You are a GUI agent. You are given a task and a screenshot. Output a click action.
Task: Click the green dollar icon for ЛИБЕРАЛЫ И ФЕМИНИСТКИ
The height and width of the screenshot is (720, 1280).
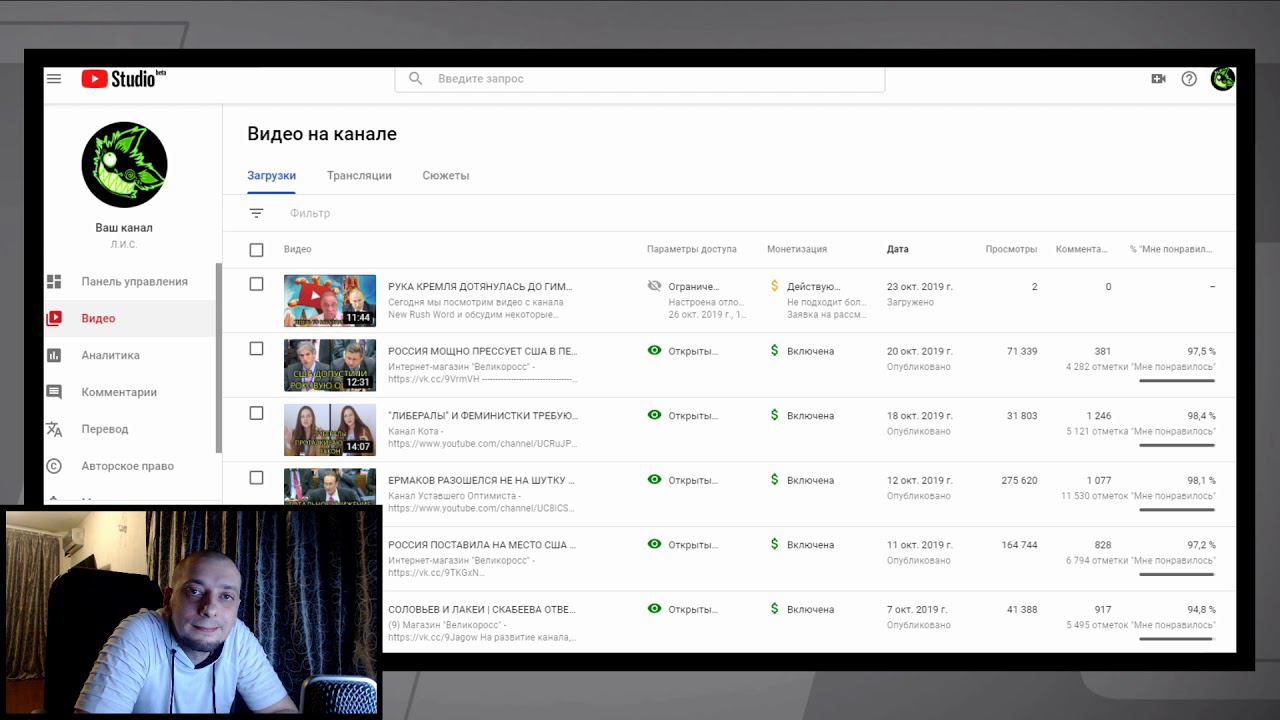tap(774, 415)
